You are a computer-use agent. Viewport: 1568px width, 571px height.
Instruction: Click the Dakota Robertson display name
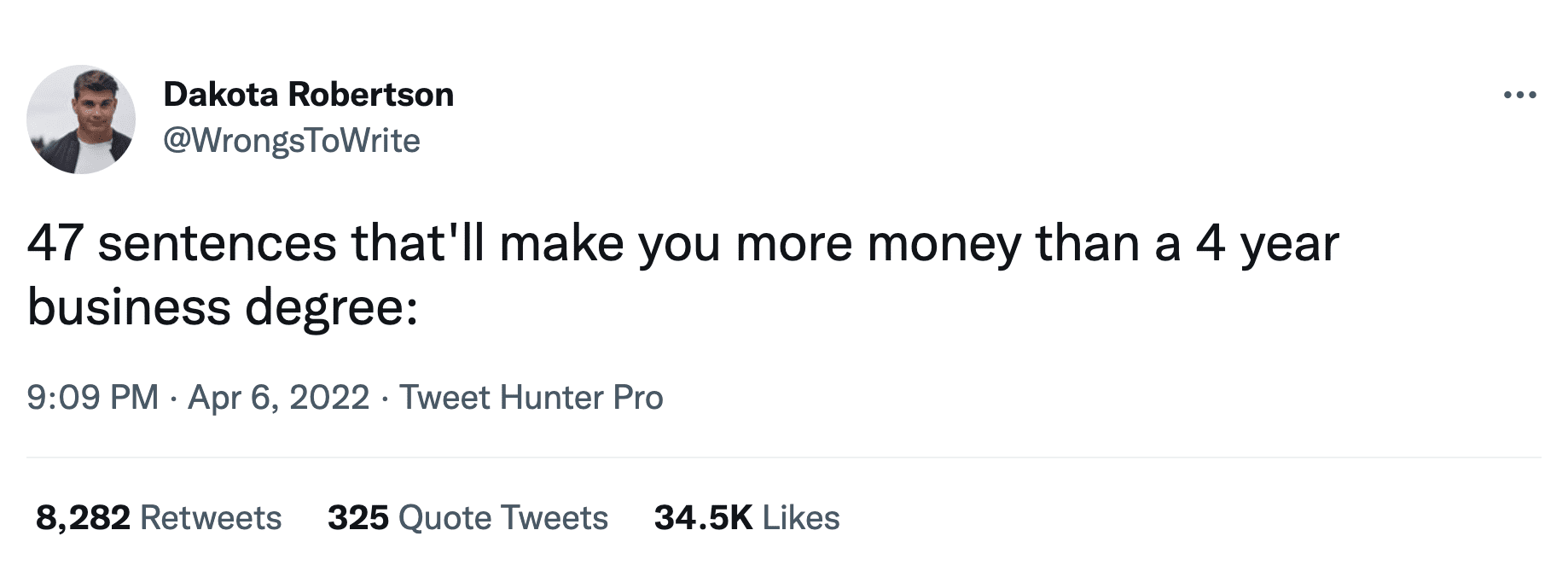coord(308,95)
